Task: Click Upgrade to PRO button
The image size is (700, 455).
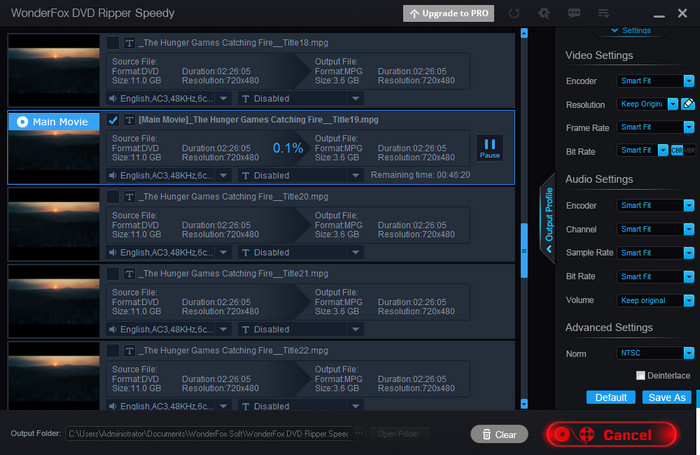Action: pos(448,13)
